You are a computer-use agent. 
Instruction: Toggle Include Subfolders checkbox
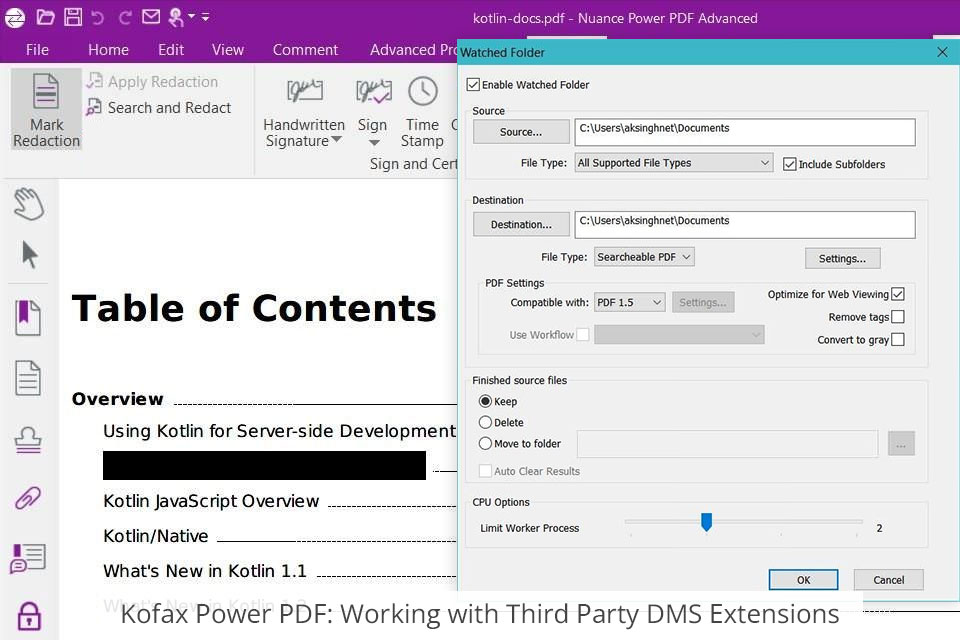(x=790, y=164)
